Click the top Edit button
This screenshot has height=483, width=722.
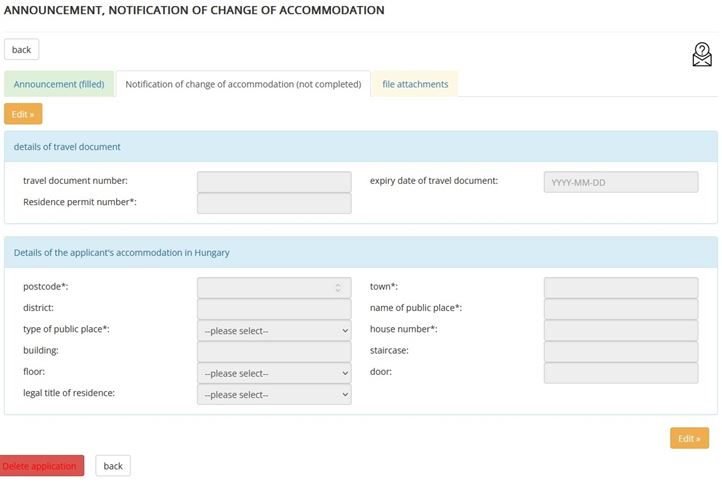[23, 114]
